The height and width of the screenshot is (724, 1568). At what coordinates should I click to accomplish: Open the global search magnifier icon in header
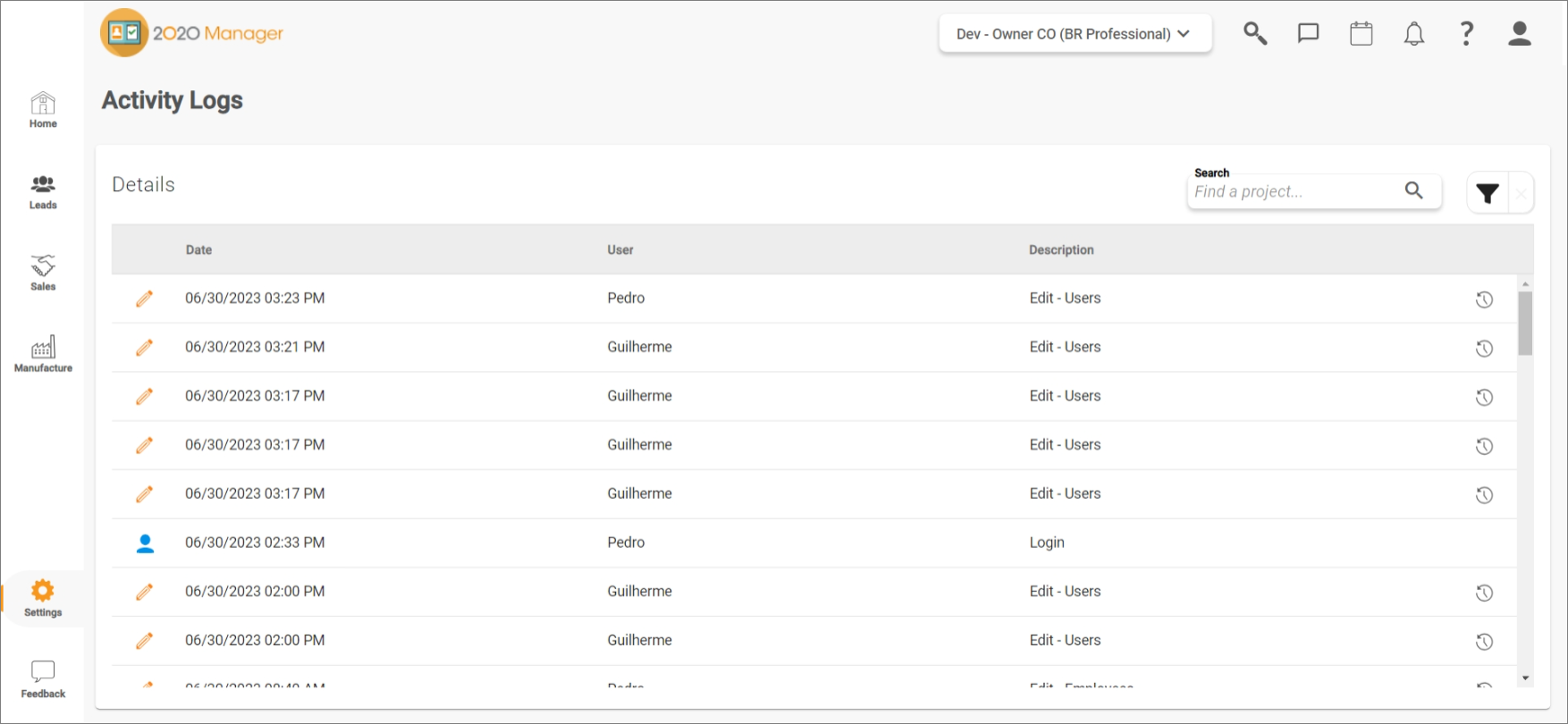[1255, 34]
